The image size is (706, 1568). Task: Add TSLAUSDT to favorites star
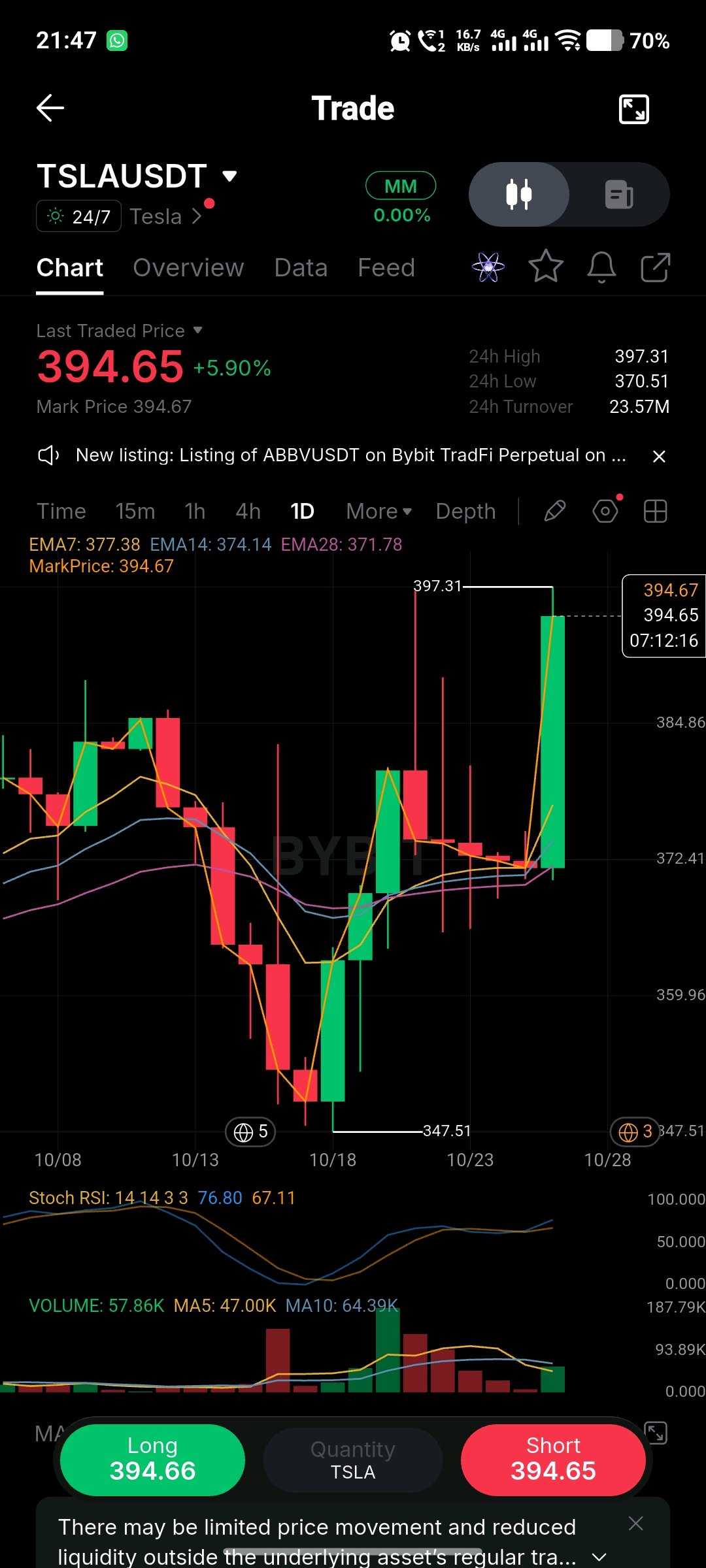(545, 267)
